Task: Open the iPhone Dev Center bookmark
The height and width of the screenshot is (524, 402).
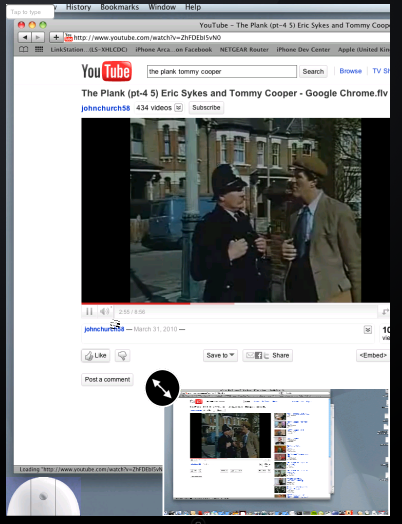Action: 303,49
